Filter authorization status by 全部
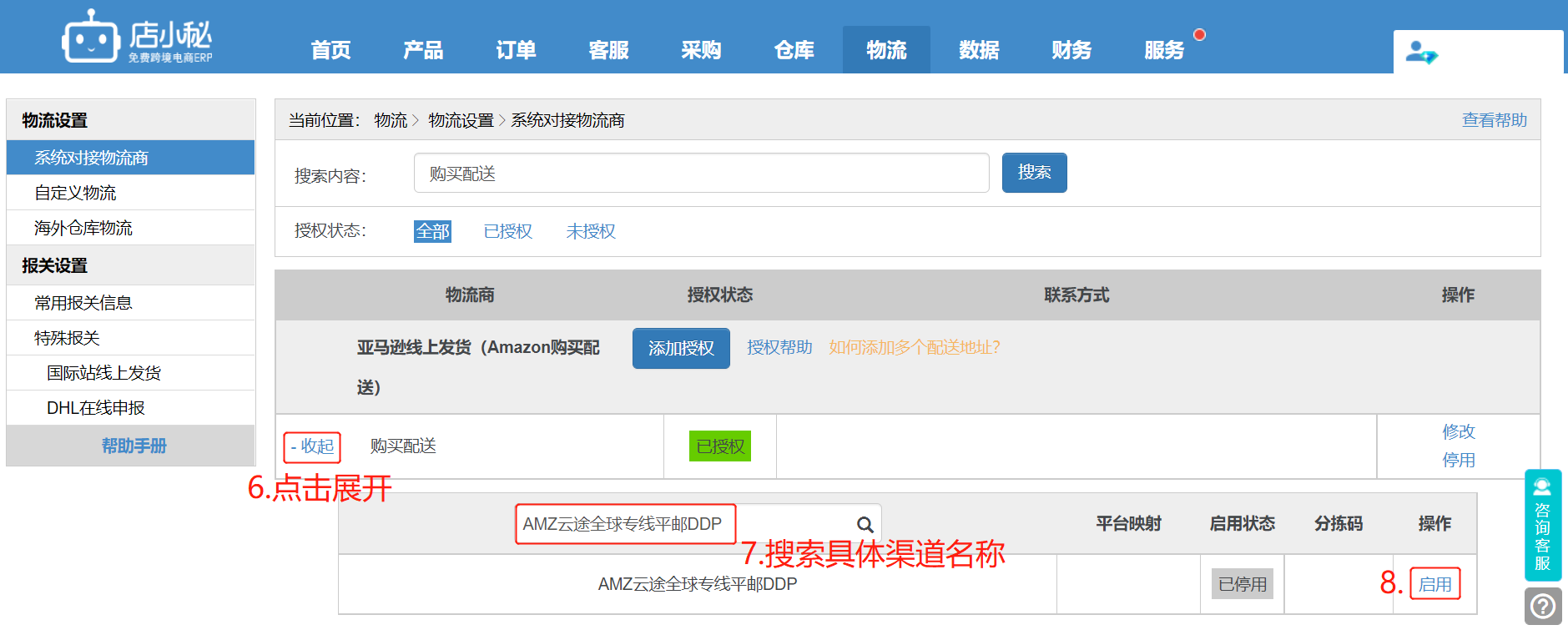 click(x=432, y=231)
